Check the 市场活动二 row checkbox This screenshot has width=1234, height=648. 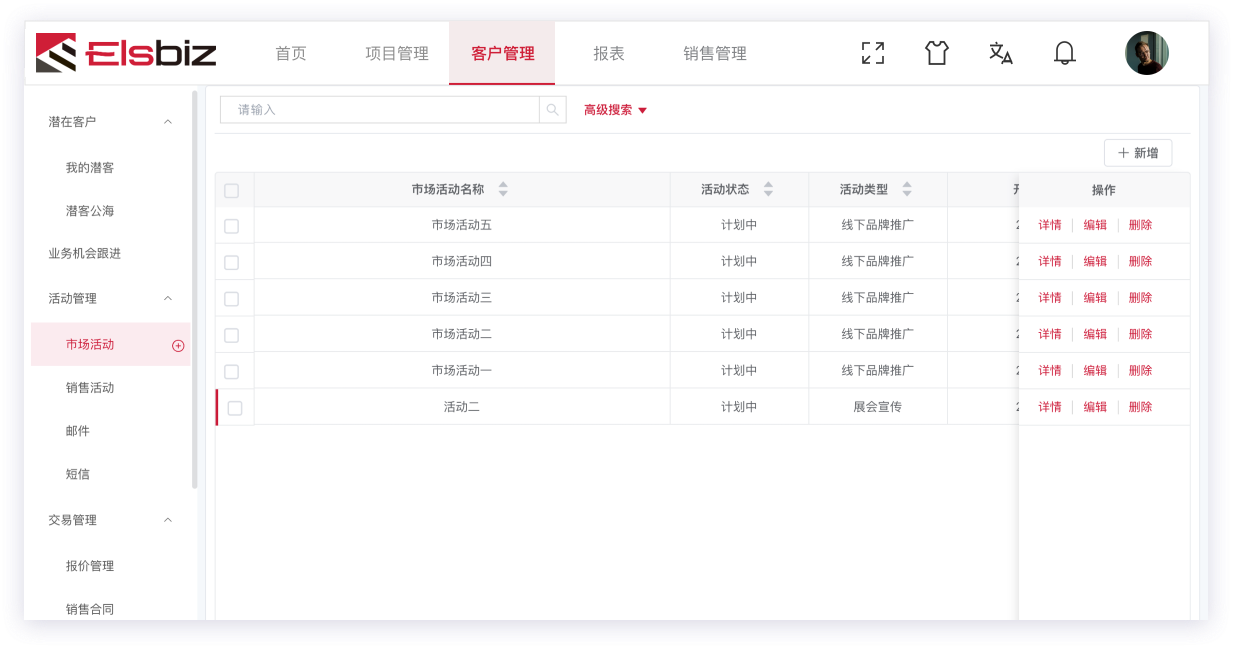point(232,335)
